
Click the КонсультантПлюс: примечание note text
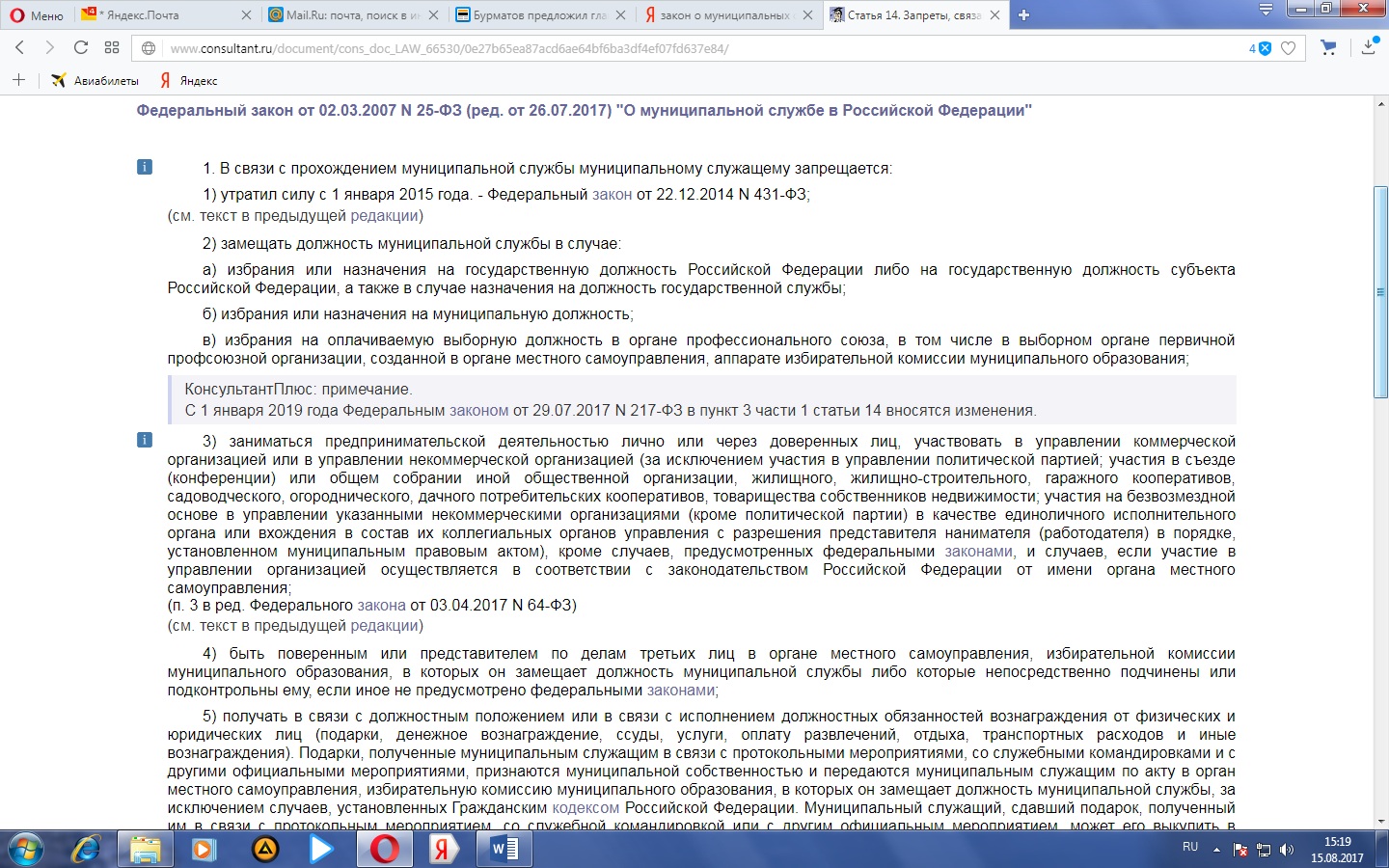click(x=298, y=390)
